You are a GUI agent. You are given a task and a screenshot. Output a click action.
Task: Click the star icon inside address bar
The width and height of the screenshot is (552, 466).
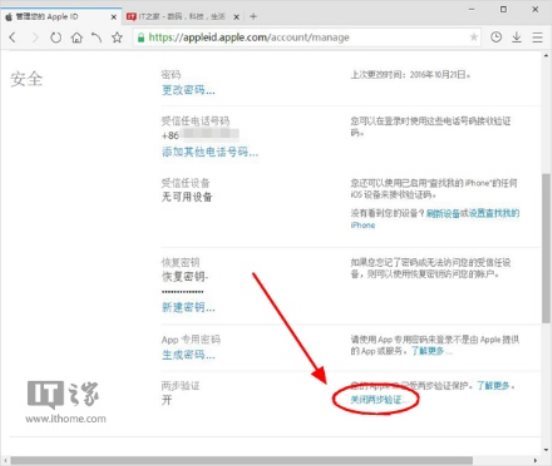(474, 37)
